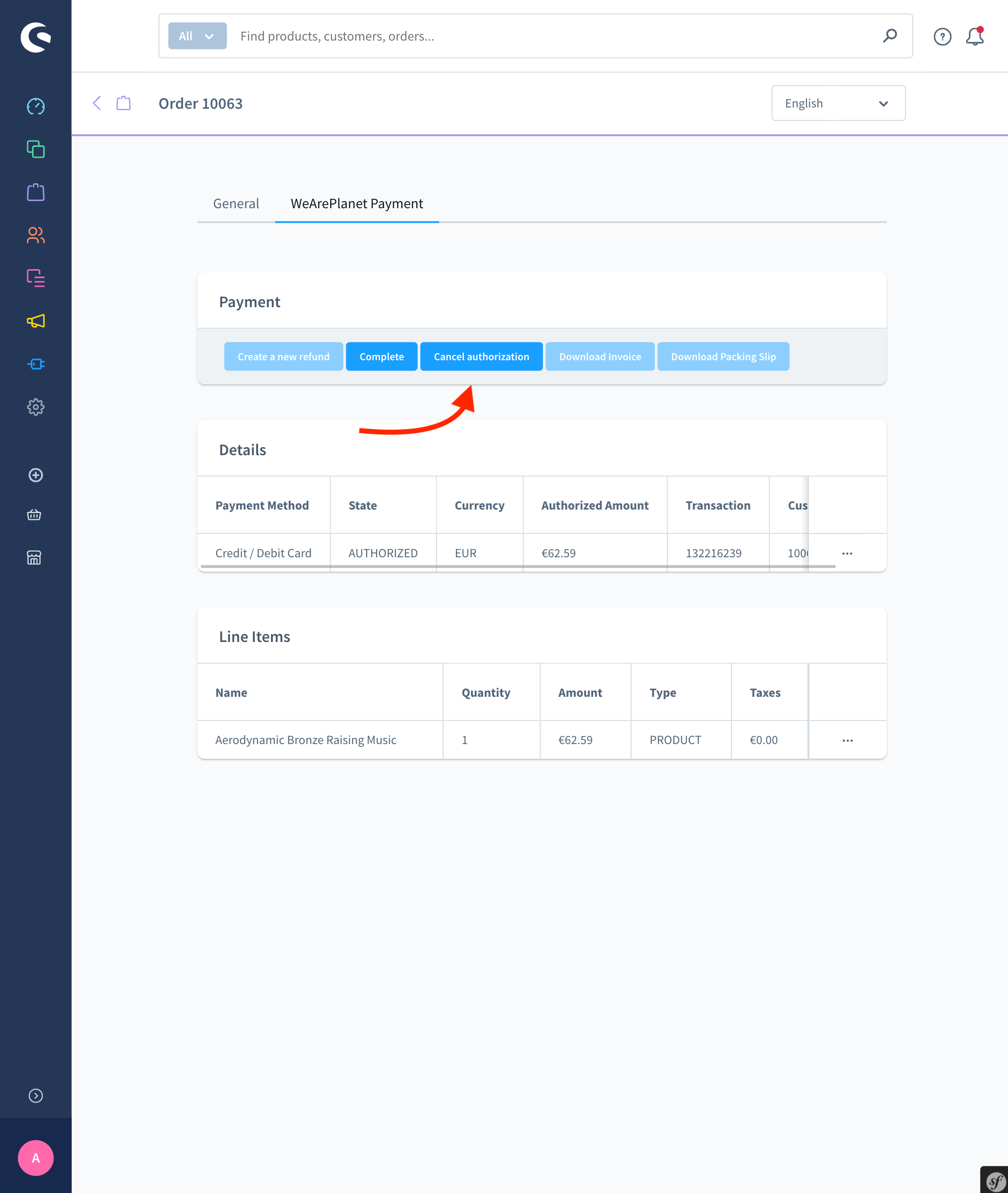Screen dimensions: 1008x1193
Task: Open the Marketing megaphone icon
Action: coord(36,321)
